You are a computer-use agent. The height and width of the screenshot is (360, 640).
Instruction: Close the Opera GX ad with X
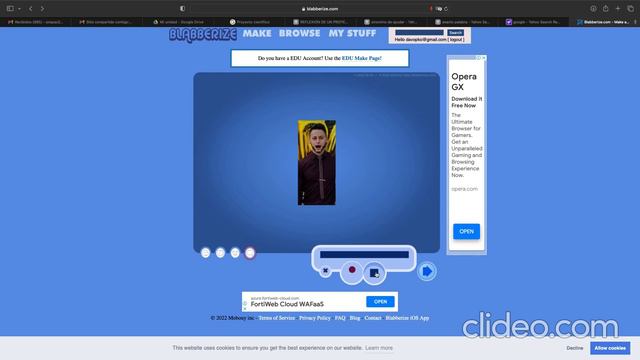pyautogui.click(x=484, y=58)
